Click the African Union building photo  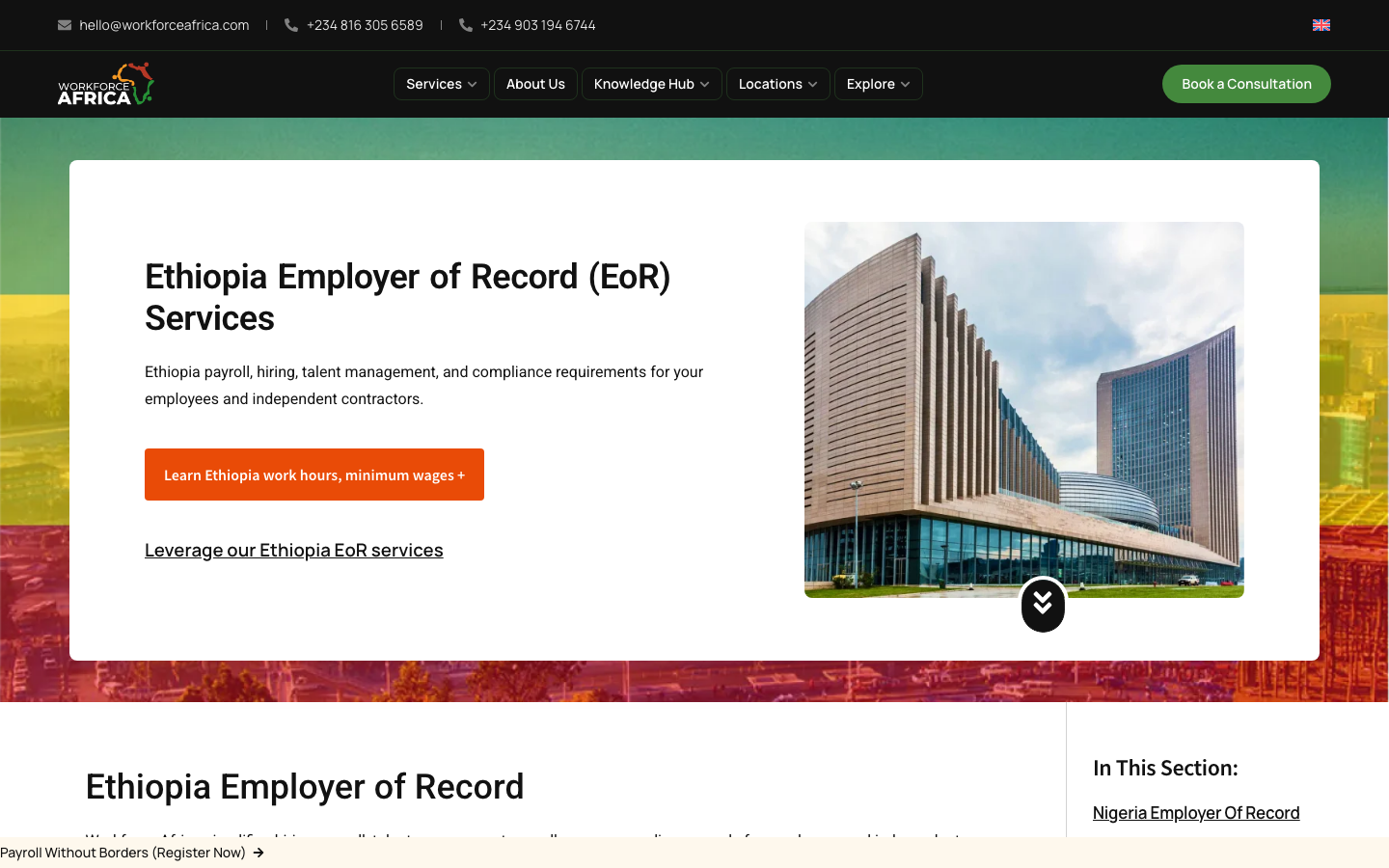(x=1024, y=410)
